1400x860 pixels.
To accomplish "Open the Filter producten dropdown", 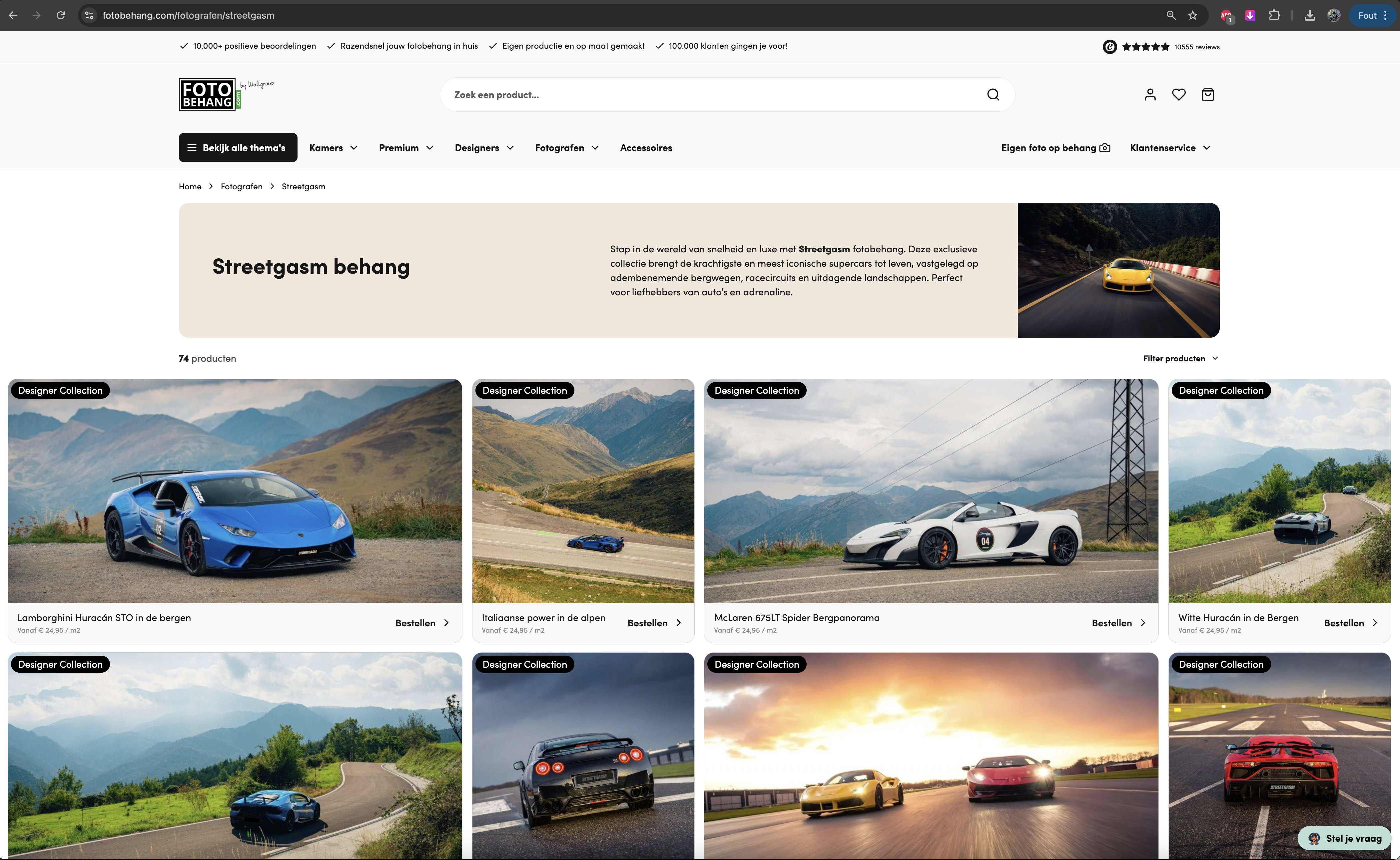I will 1180,358.
